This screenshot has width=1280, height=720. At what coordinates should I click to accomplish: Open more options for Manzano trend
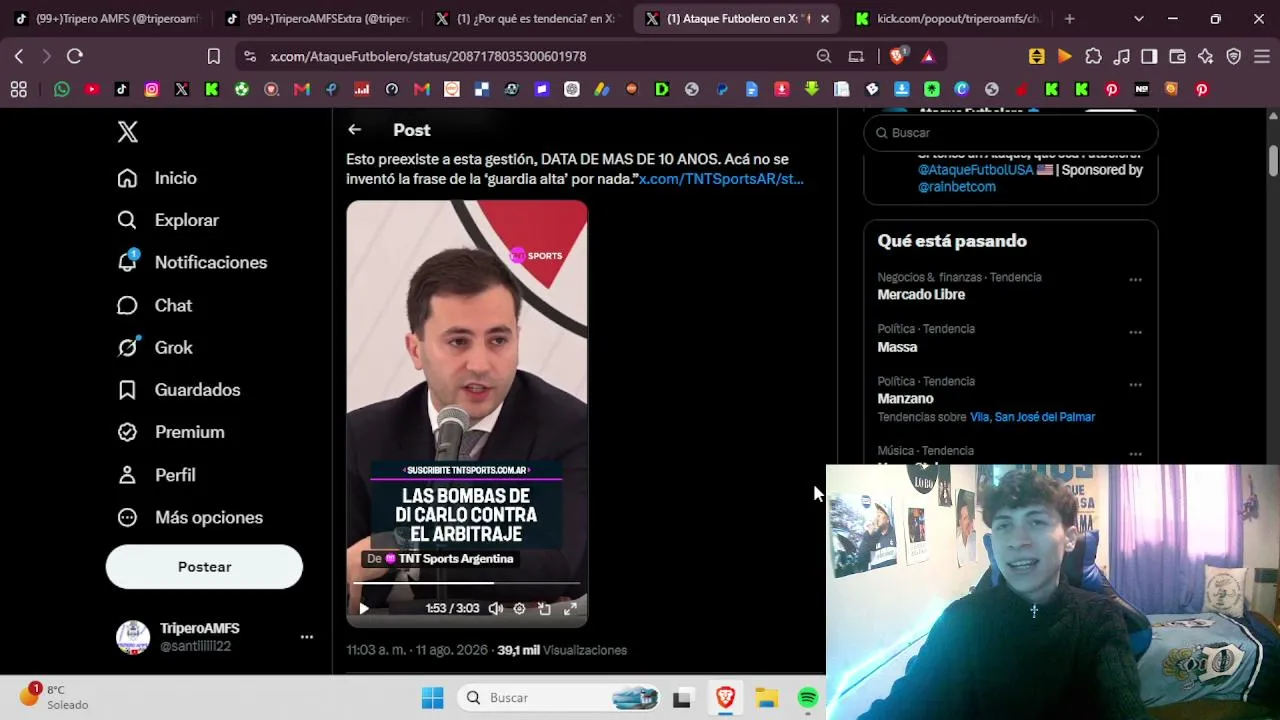point(1135,384)
